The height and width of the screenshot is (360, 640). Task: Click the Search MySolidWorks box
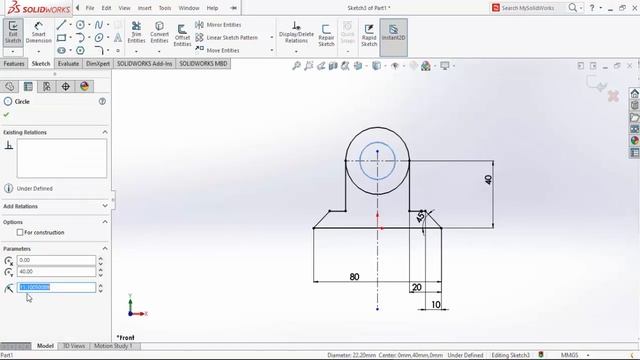[528, 8]
